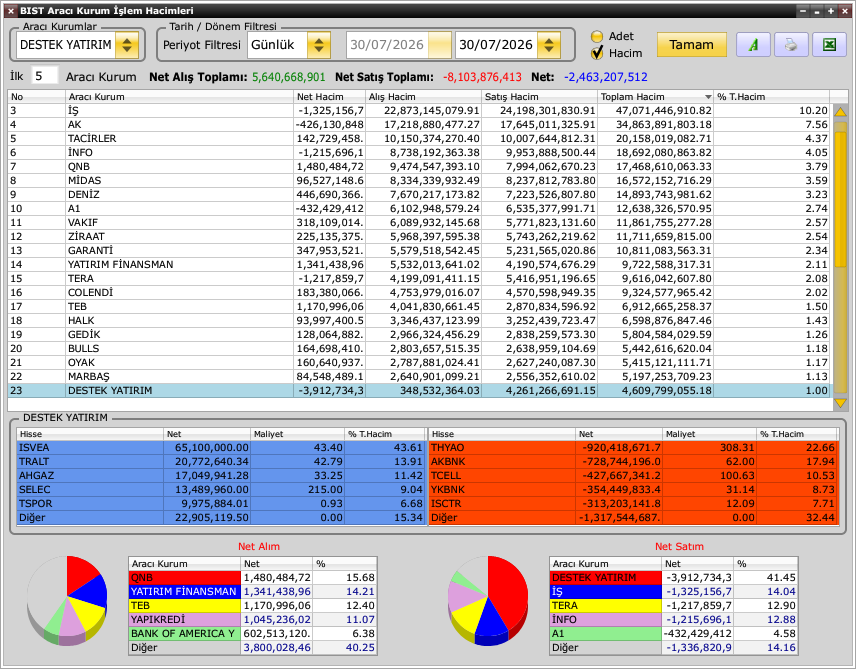
Task: Sort by Alış Hacim column header
Action: [423, 97]
